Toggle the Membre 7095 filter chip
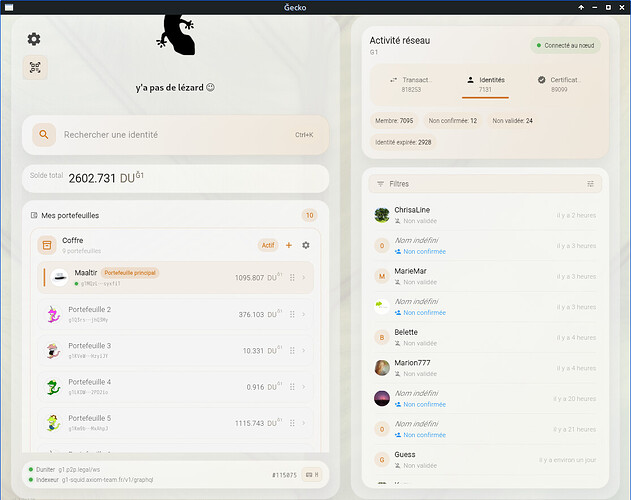 [x=393, y=120]
